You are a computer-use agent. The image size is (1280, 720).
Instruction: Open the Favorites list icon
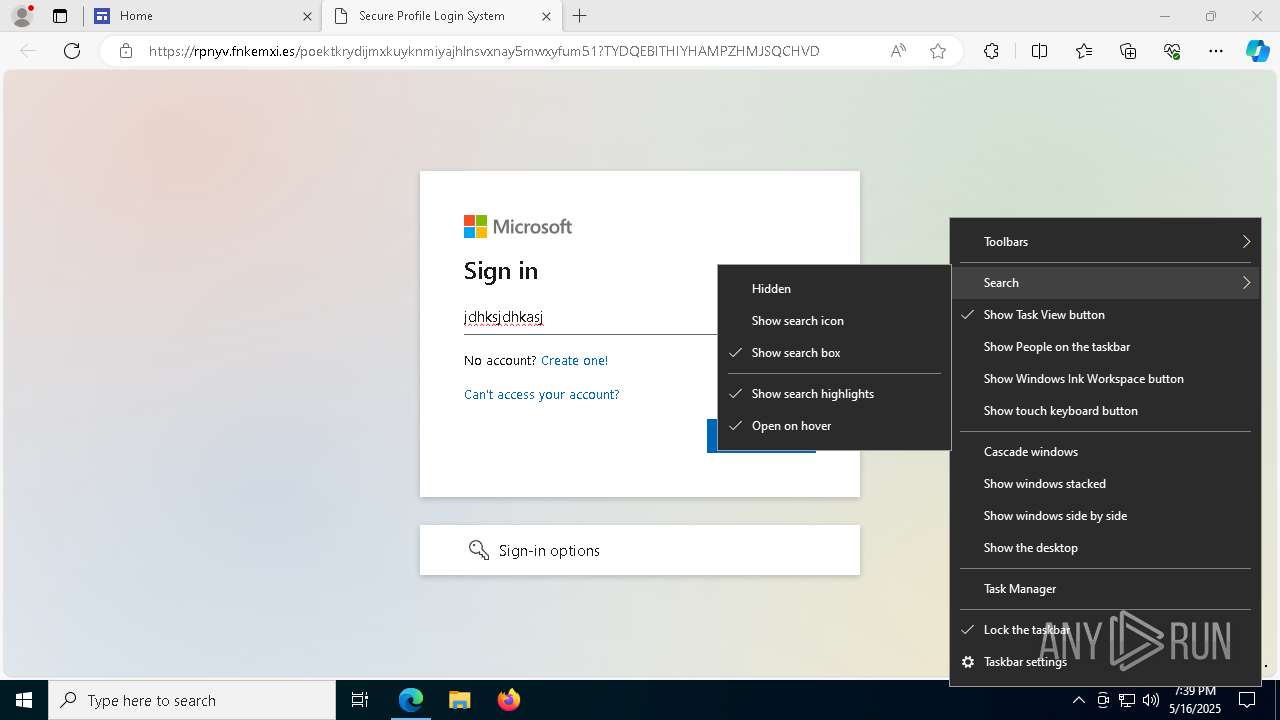click(x=1084, y=51)
